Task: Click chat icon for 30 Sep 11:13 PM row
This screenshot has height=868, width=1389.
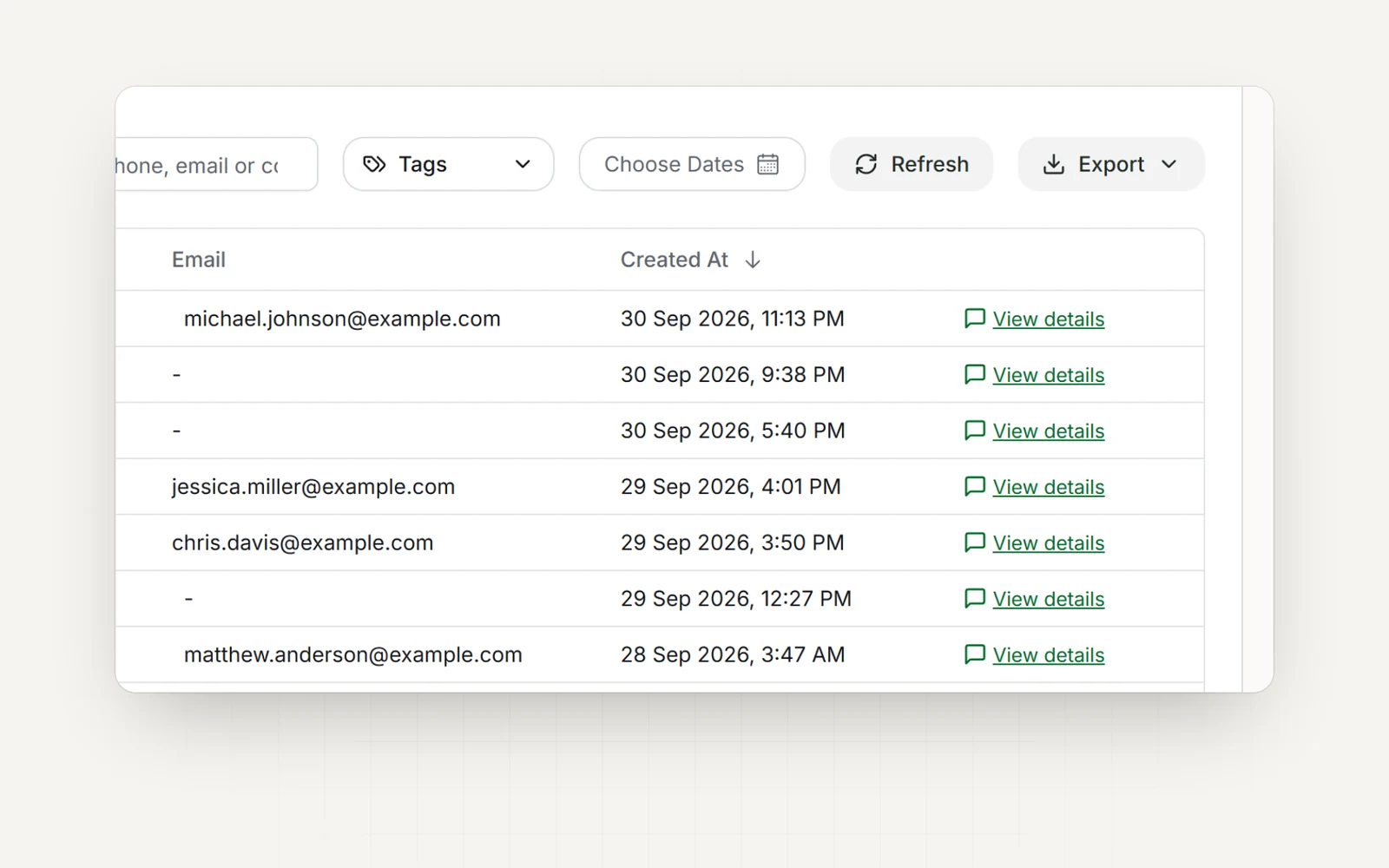Action: [975, 319]
